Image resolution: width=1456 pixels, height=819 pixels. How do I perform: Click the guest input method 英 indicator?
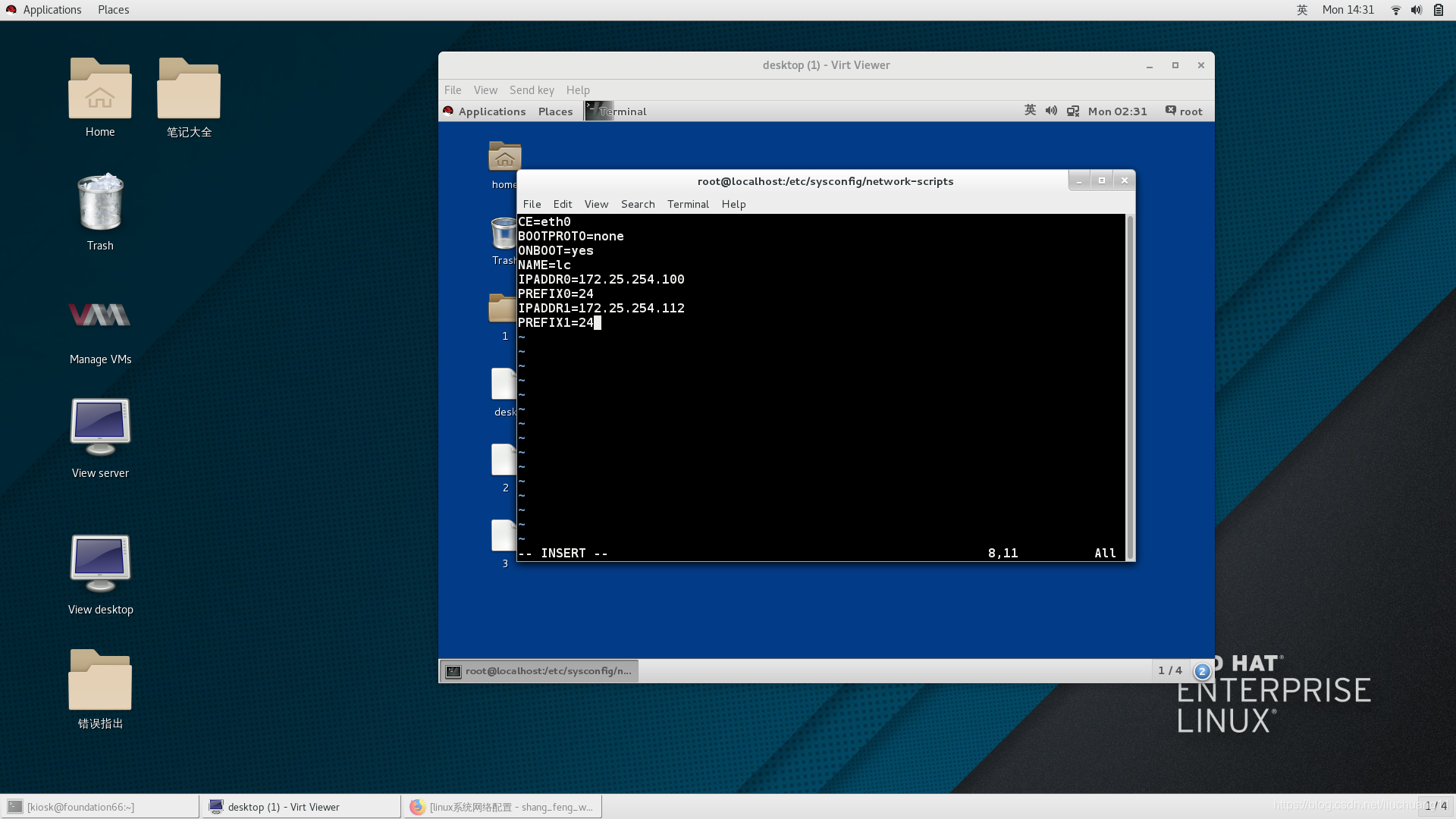(x=1030, y=111)
